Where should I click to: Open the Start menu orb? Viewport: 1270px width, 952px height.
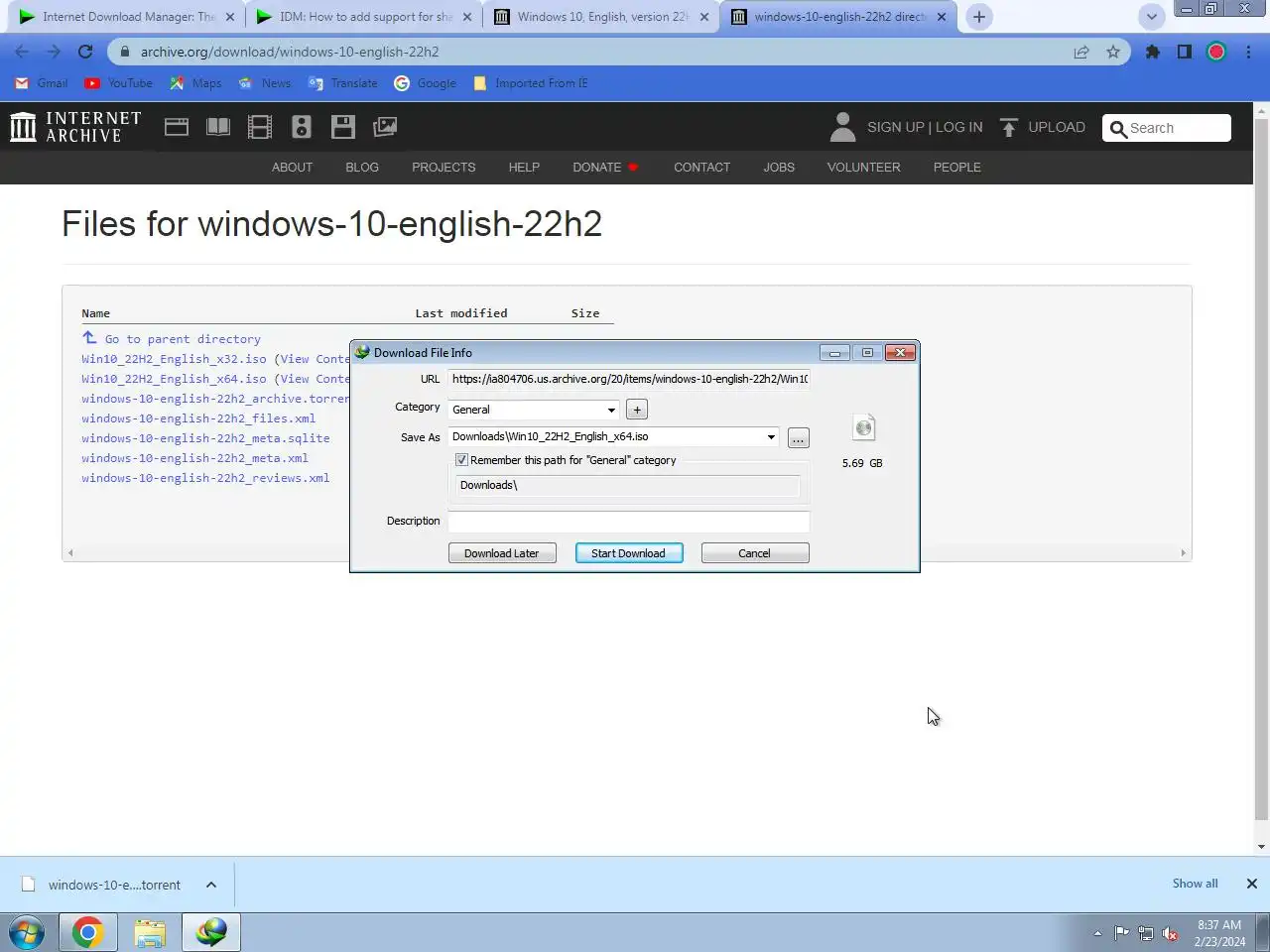(x=26, y=933)
